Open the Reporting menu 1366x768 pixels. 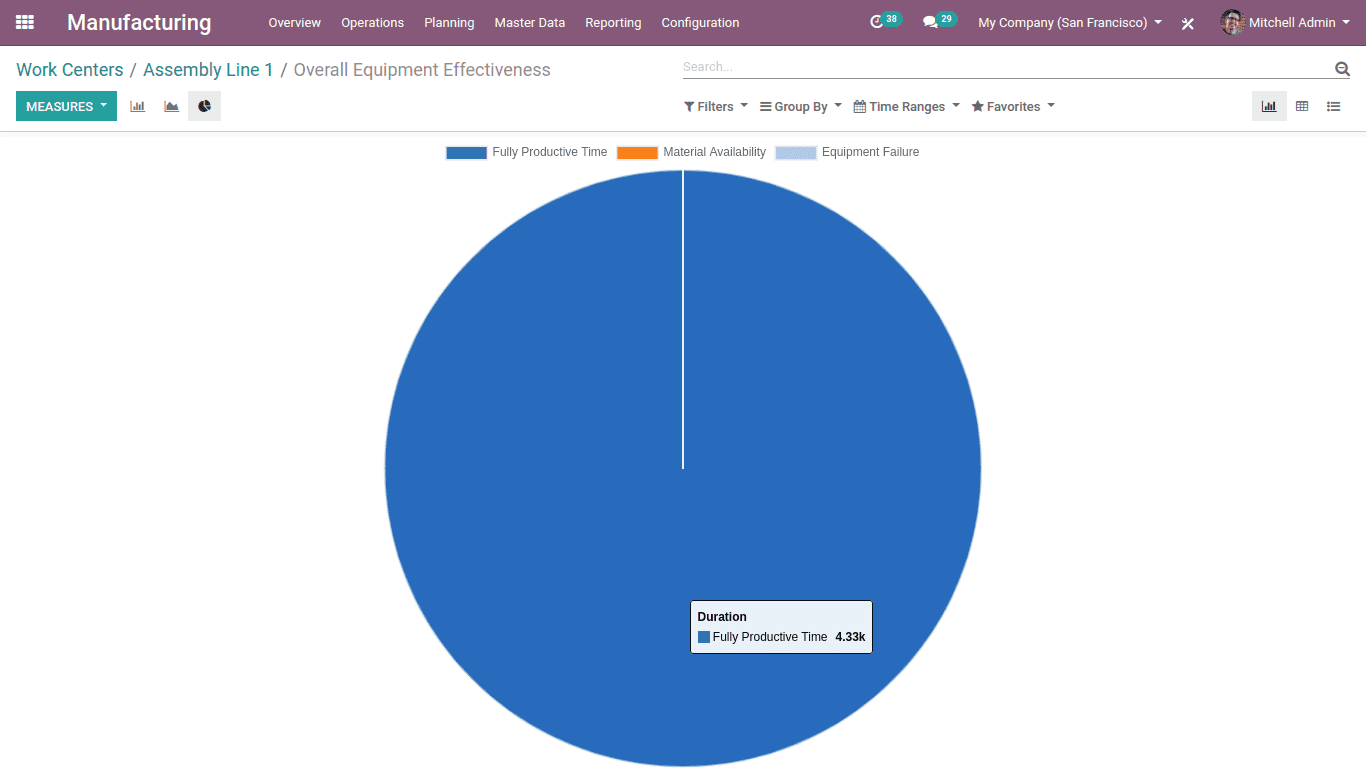click(613, 22)
